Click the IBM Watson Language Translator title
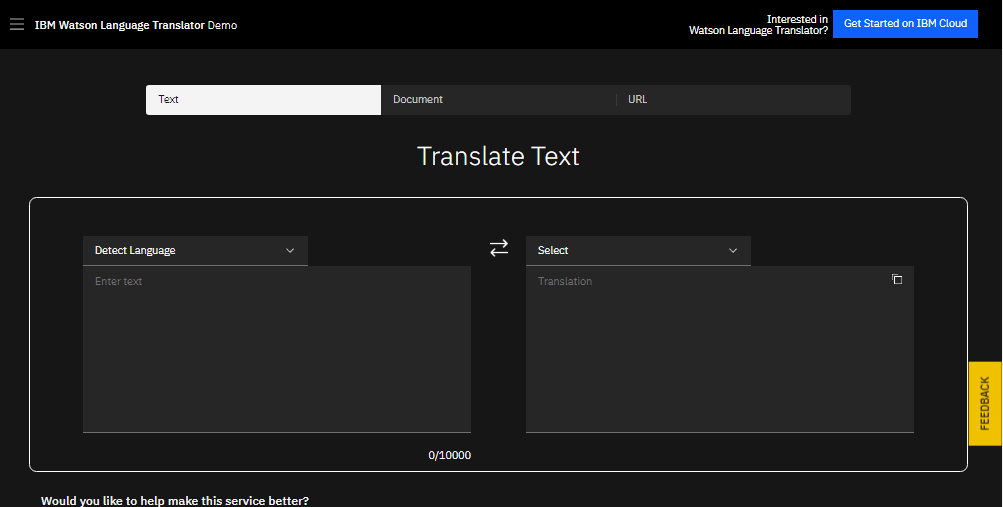The width and height of the screenshot is (1003, 507). (x=136, y=26)
